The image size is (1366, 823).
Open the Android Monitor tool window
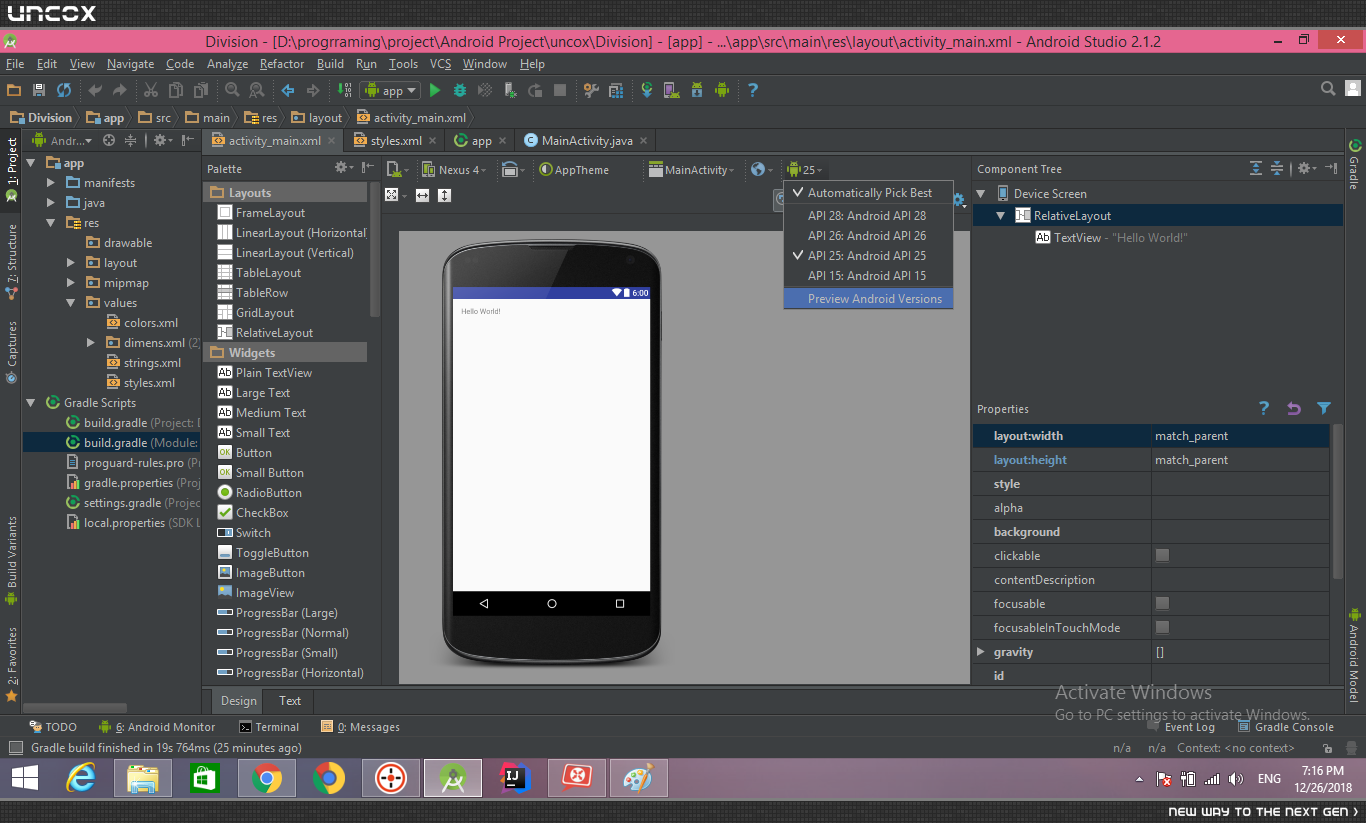tap(157, 727)
